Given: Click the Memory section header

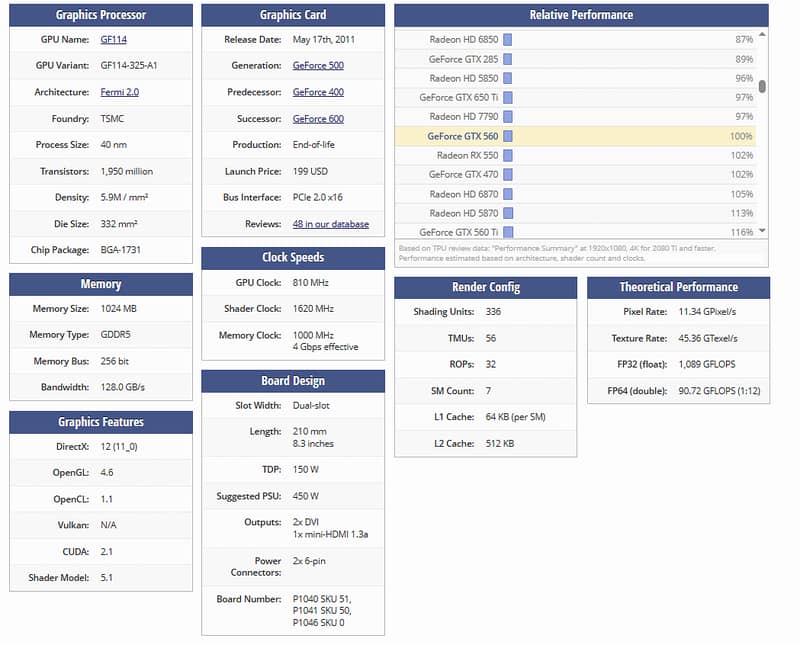Looking at the screenshot, I should [x=101, y=284].
